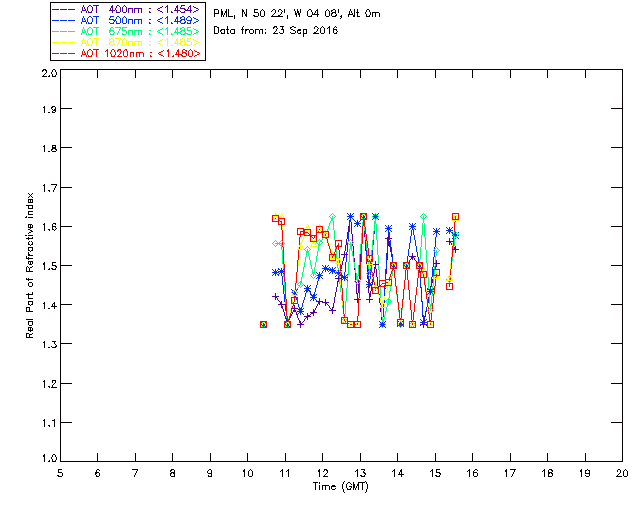Click the x-axis tick label 17

[510, 473]
